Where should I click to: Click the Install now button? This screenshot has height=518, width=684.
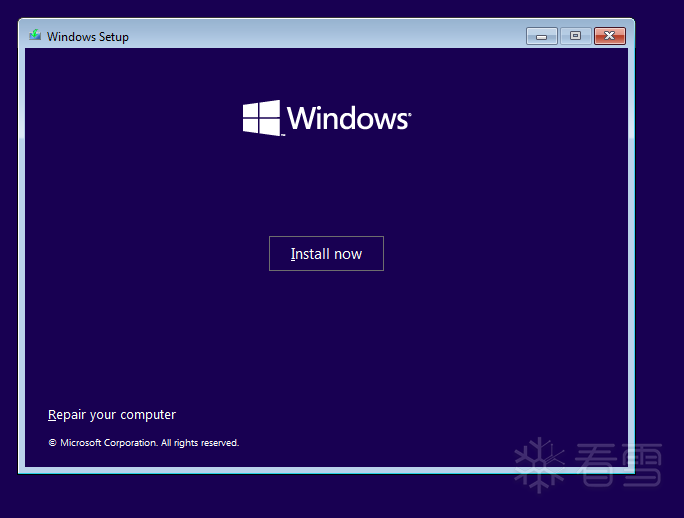point(326,254)
